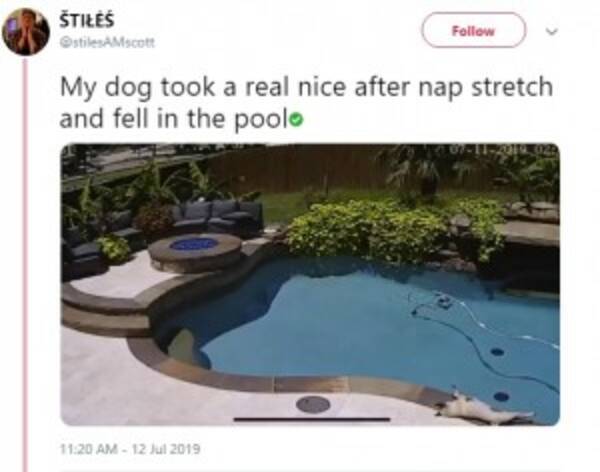The image size is (600, 472).
Task: Click the Follow button
Action: tap(474, 30)
